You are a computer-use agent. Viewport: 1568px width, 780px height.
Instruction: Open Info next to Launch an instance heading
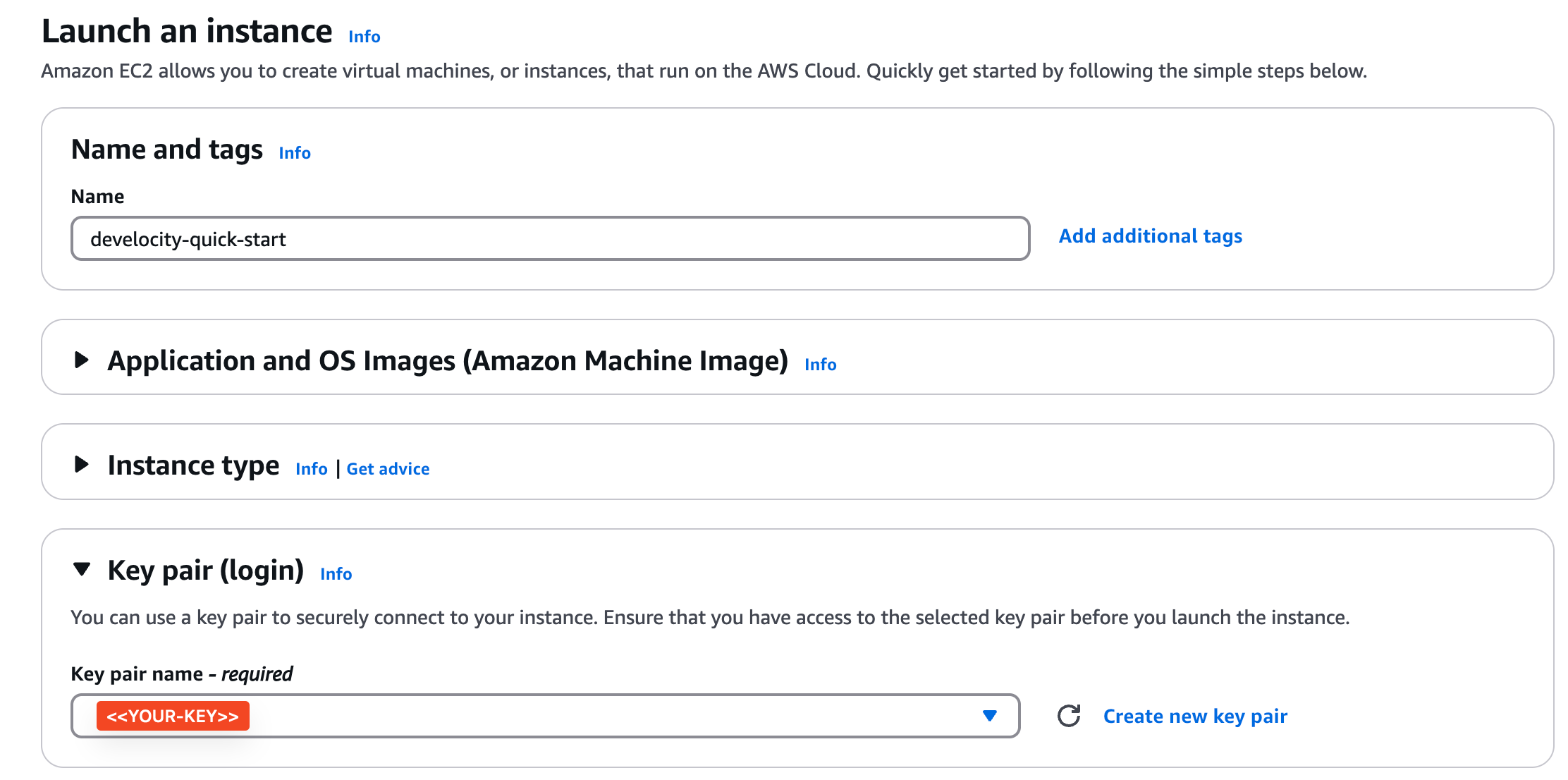click(364, 36)
